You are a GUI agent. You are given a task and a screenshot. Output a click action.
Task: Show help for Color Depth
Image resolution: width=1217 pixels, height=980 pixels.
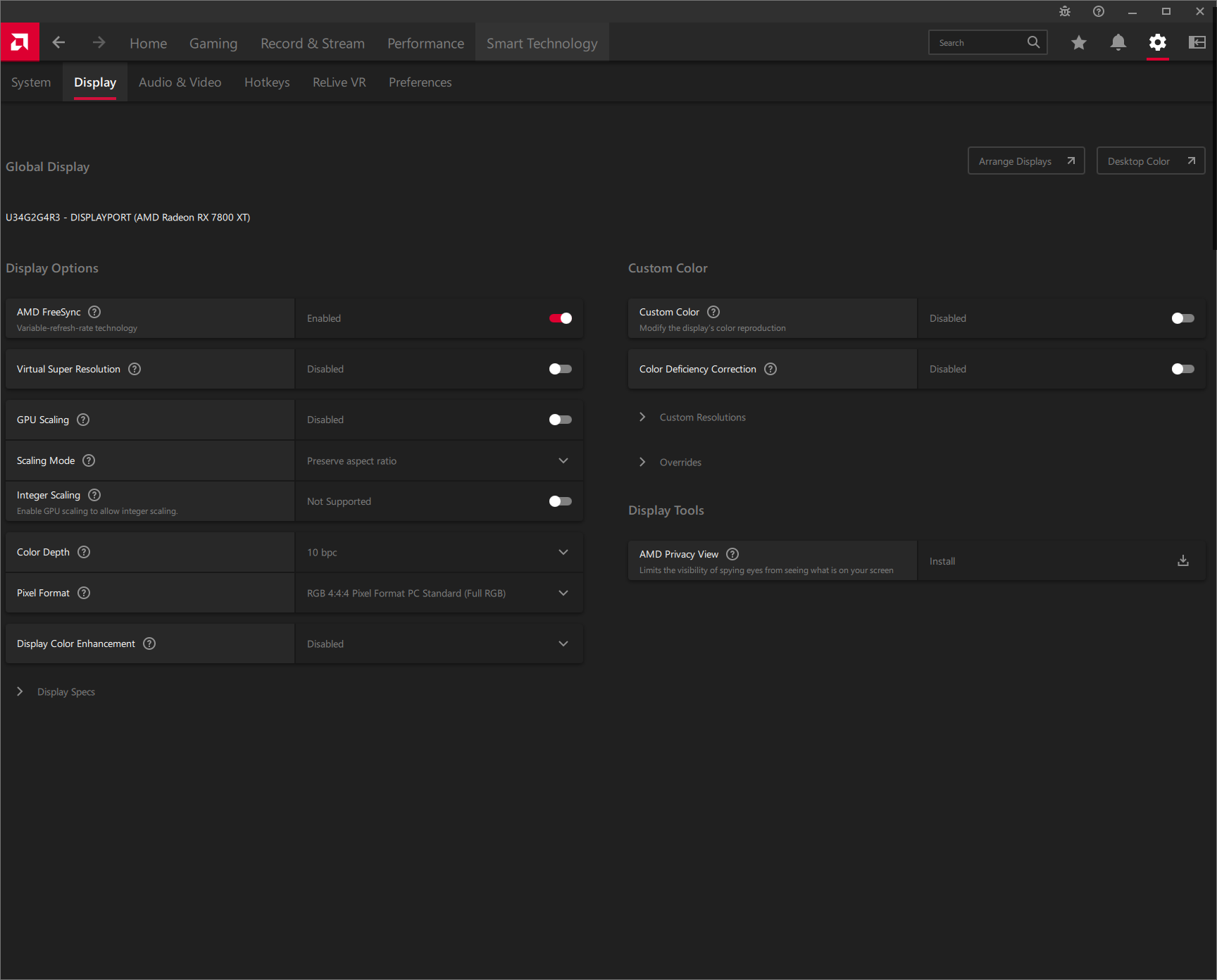tap(84, 552)
